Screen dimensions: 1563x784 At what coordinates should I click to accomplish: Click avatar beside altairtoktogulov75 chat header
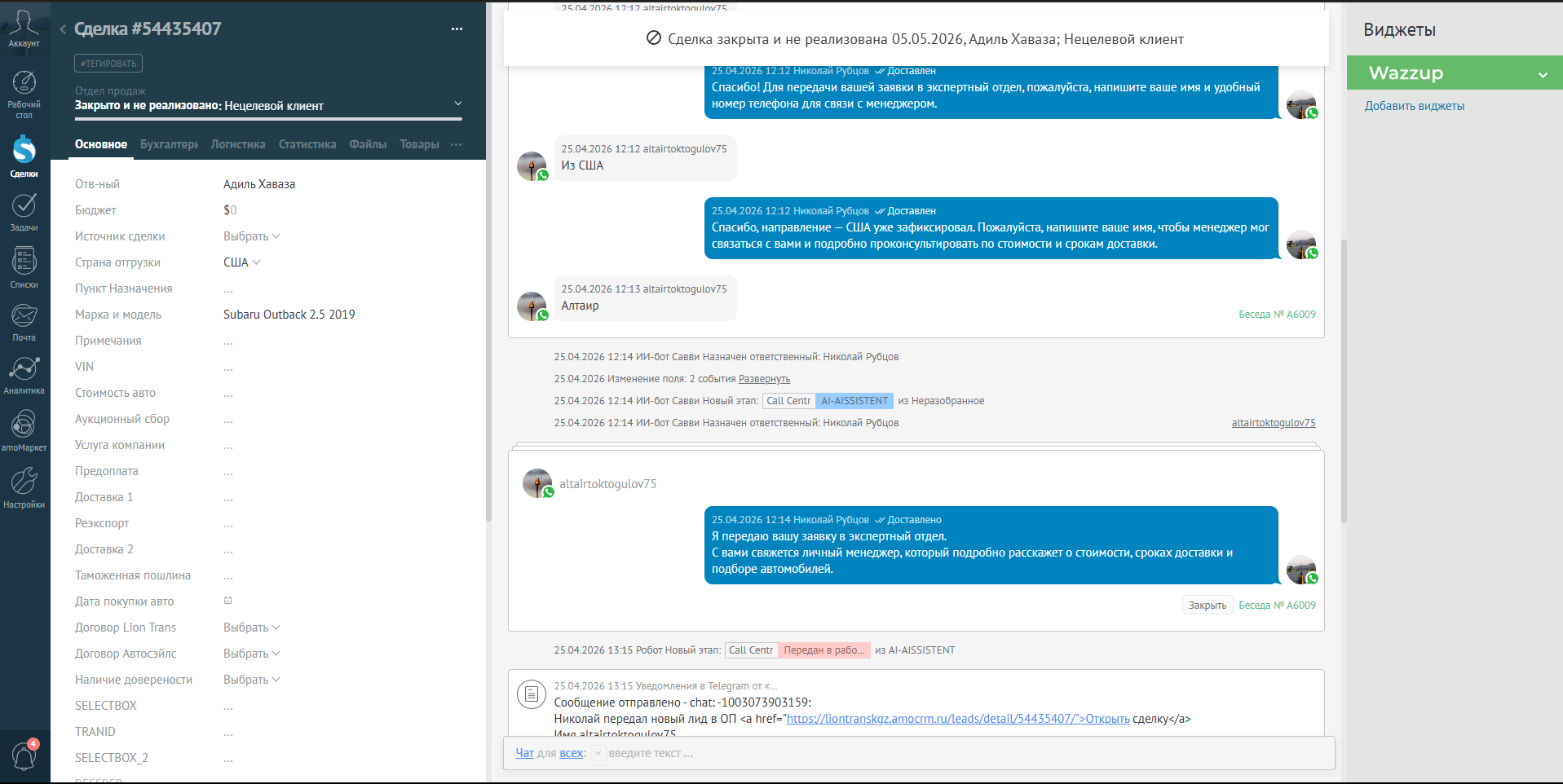click(x=537, y=483)
